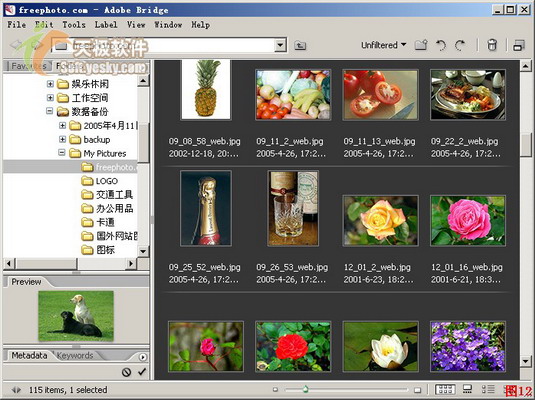Image resolution: width=535 pixels, height=400 pixels.
Task: Select pink rose thumbnail 12_01_16_web.jpg
Action: 468,220
